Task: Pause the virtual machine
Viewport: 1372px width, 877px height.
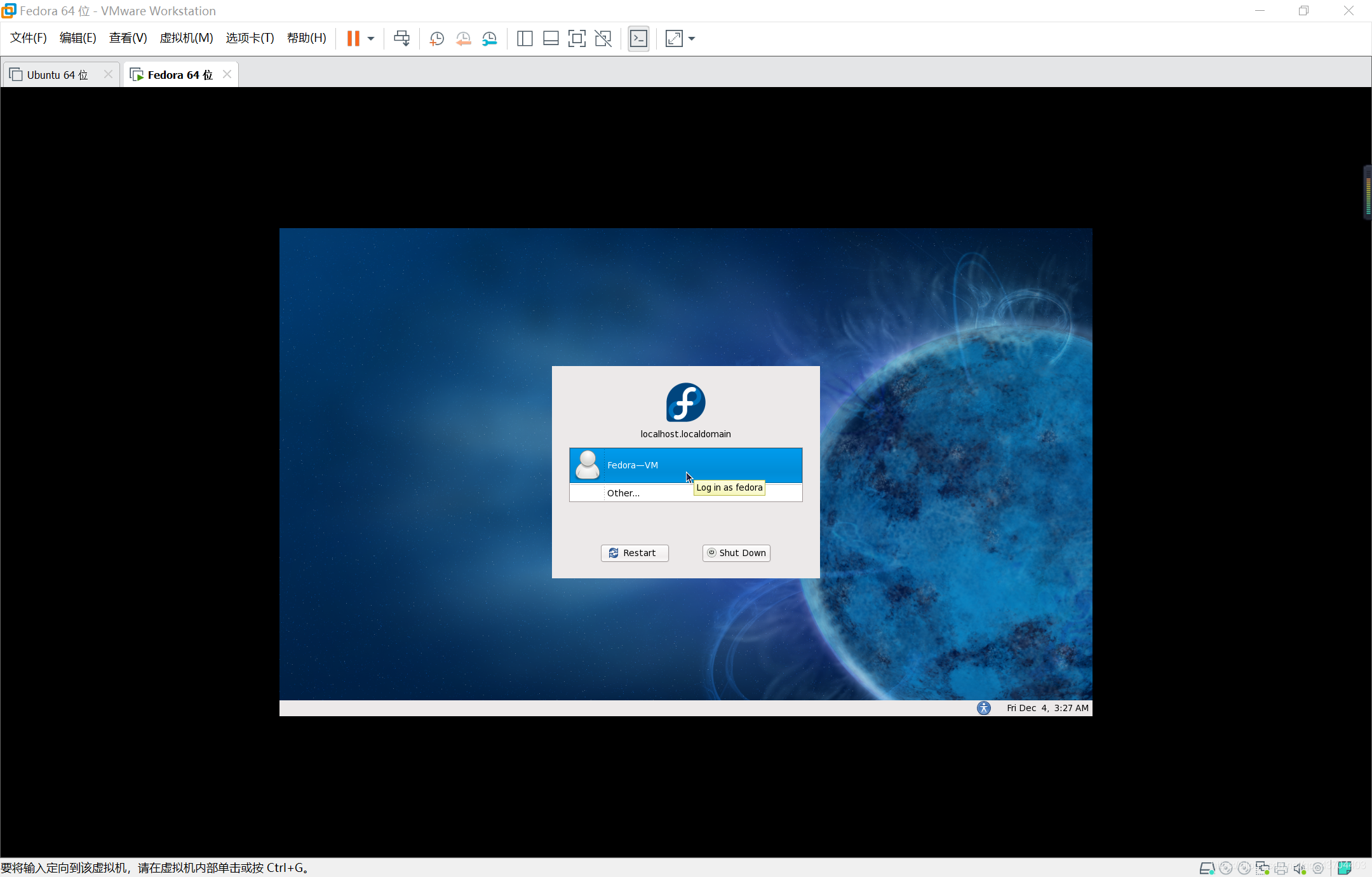Action: pos(353,39)
